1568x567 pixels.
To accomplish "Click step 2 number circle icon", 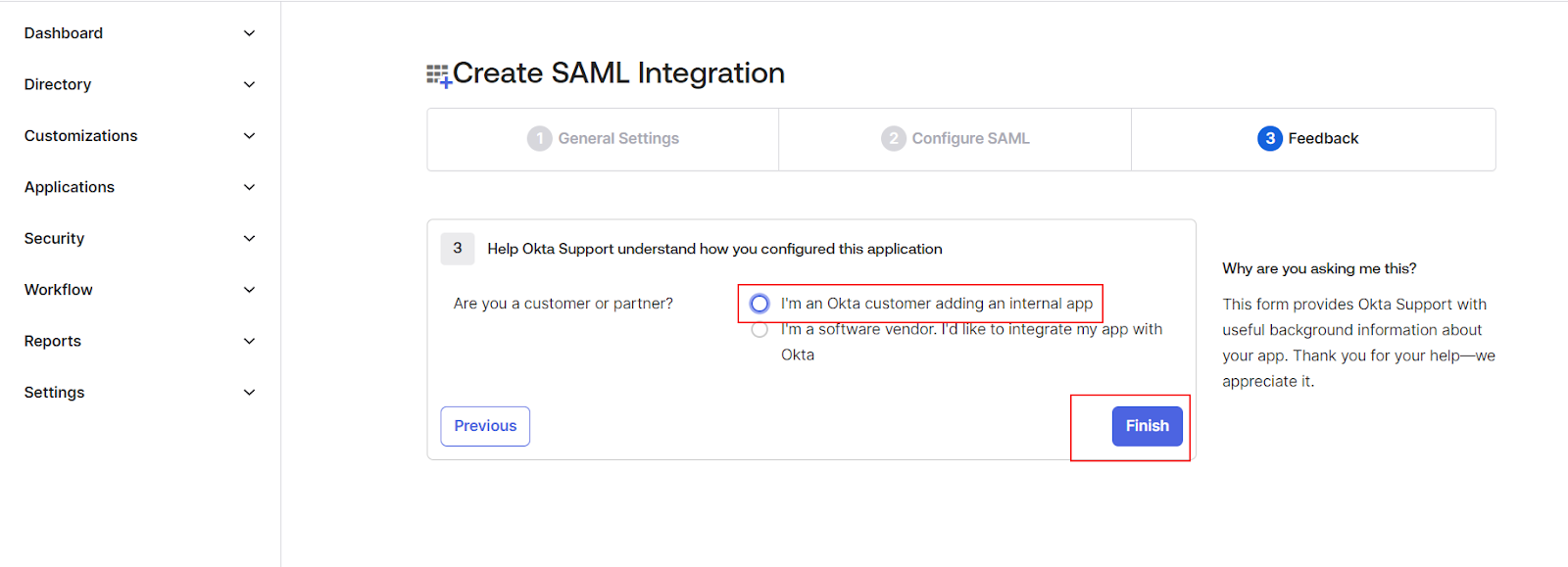I will click(893, 139).
